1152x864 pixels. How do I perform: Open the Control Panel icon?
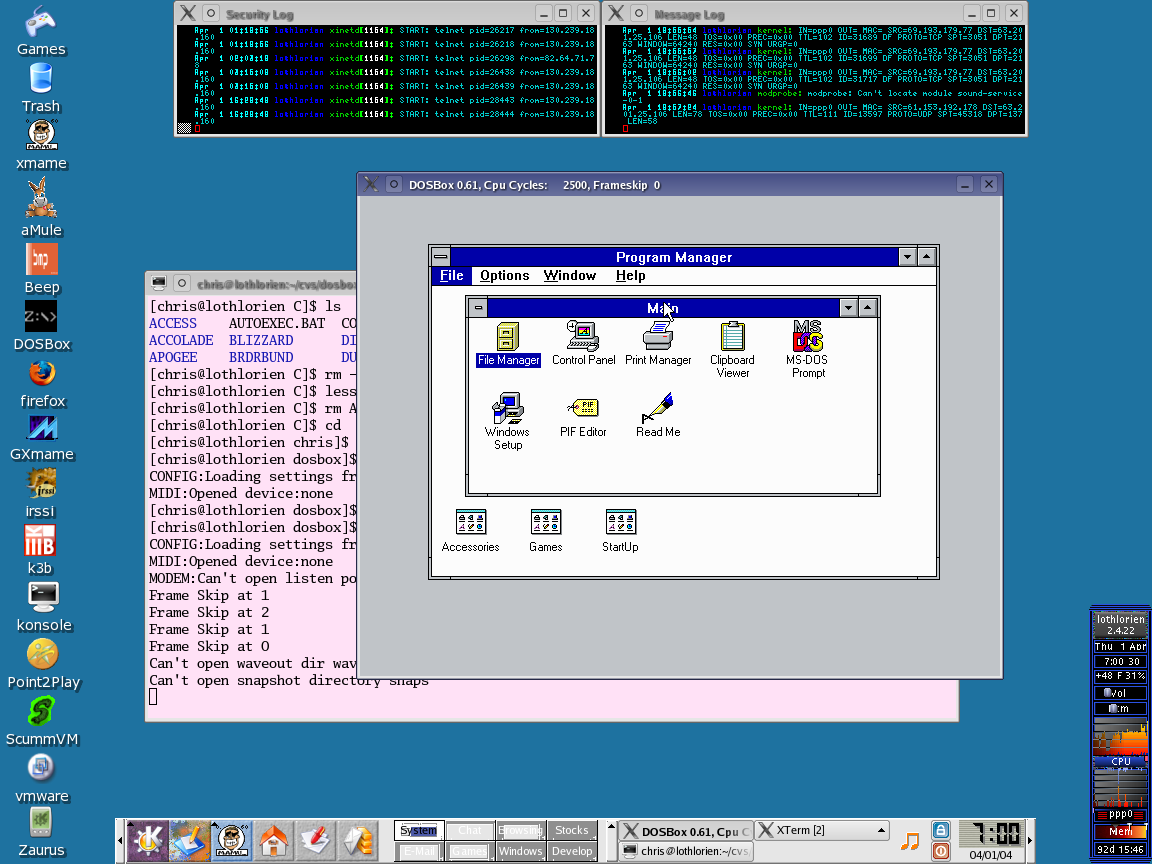coord(583,344)
